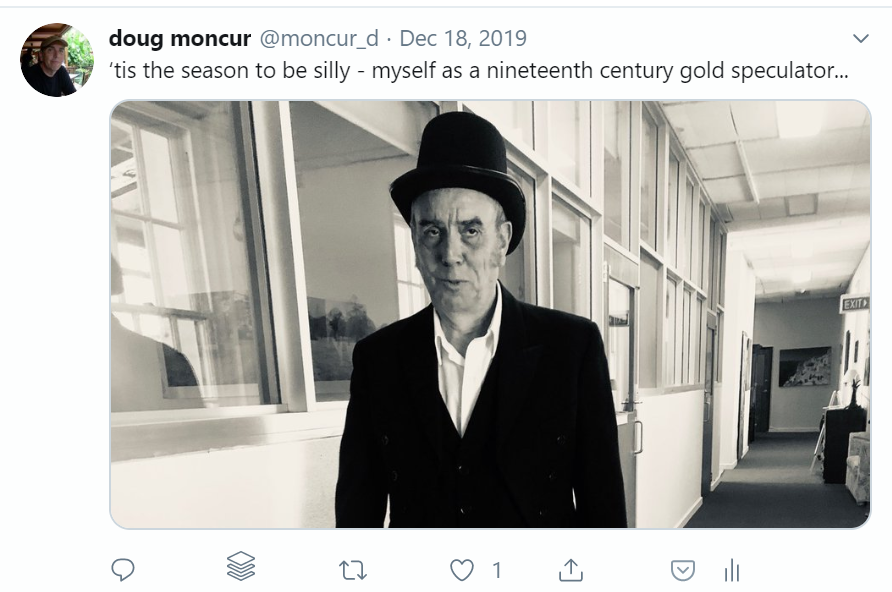View tweet activity bar chart icon
This screenshot has height=592, width=892.
click(732, 570)
